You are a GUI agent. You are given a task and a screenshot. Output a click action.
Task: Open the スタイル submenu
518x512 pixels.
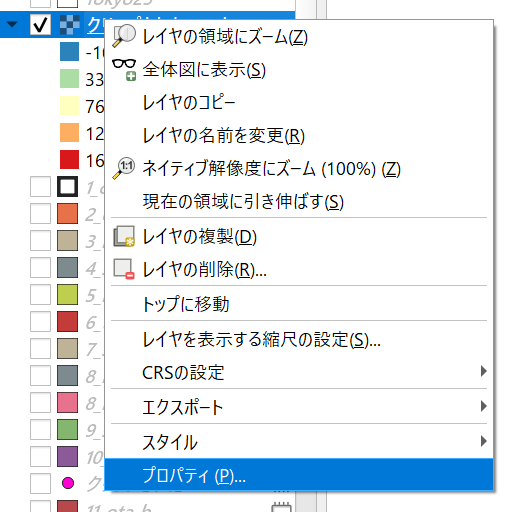pos(299,441)
